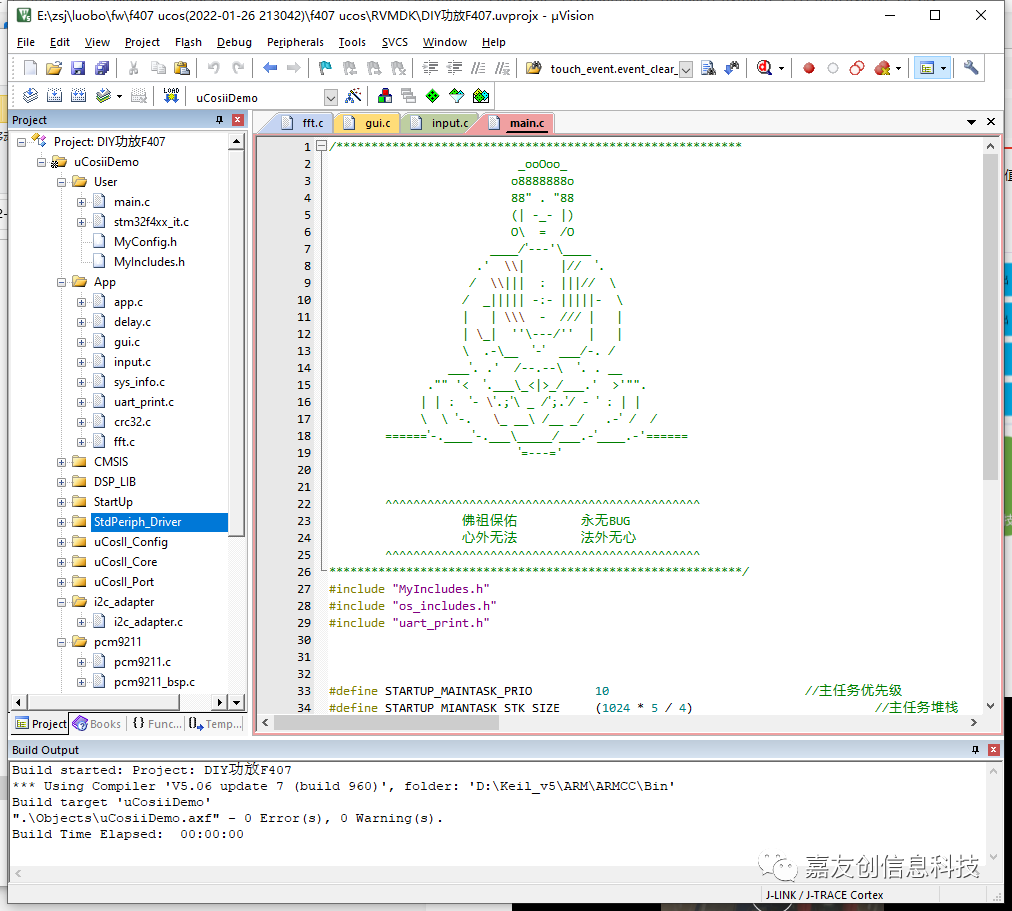Switch to the Books panel tab
1012x911 pixels.
tap(97, 724)
